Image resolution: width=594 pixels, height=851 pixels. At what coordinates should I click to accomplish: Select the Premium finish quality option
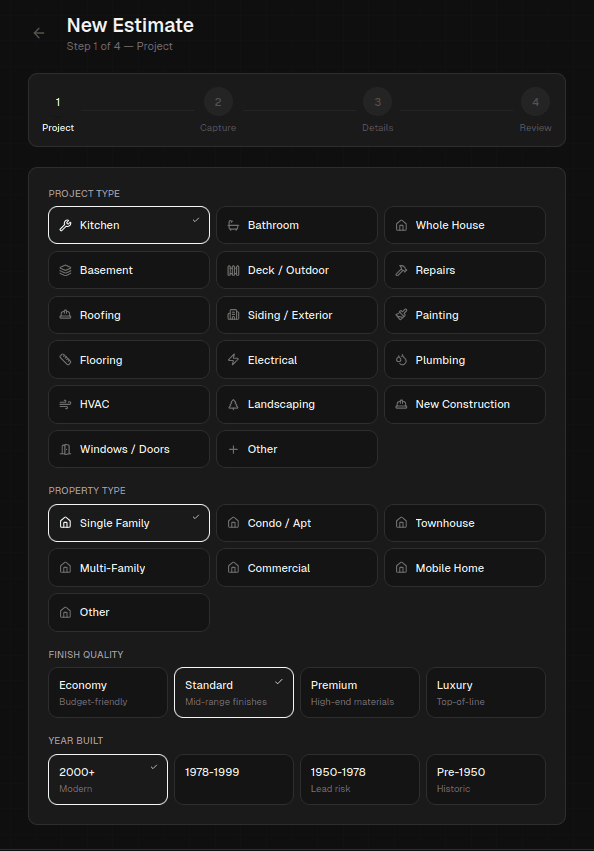[x=359, y=692]
